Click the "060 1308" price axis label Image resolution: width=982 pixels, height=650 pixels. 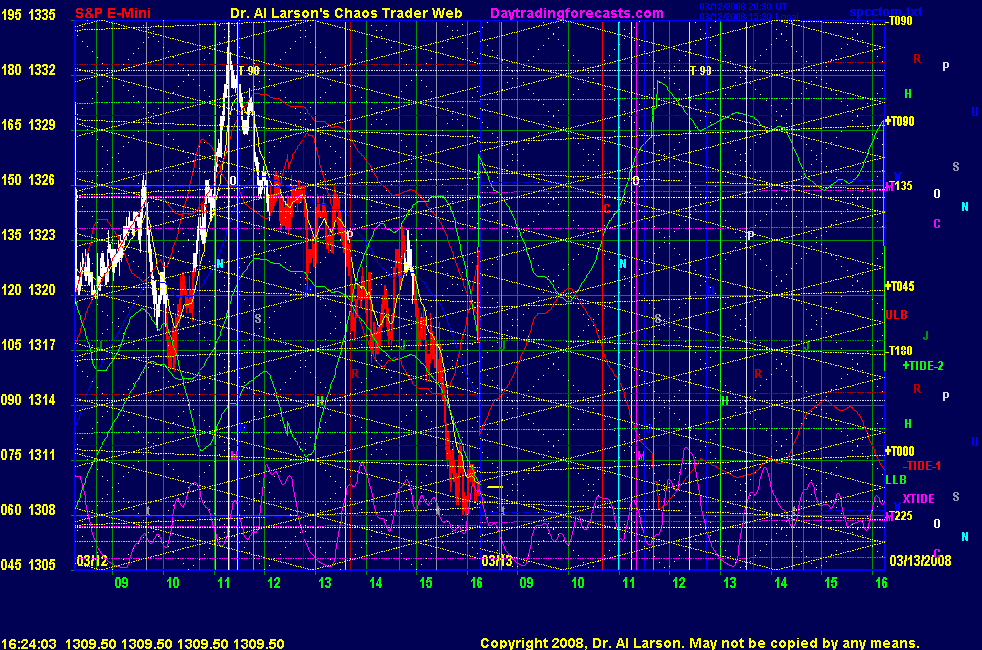(28, 510)
